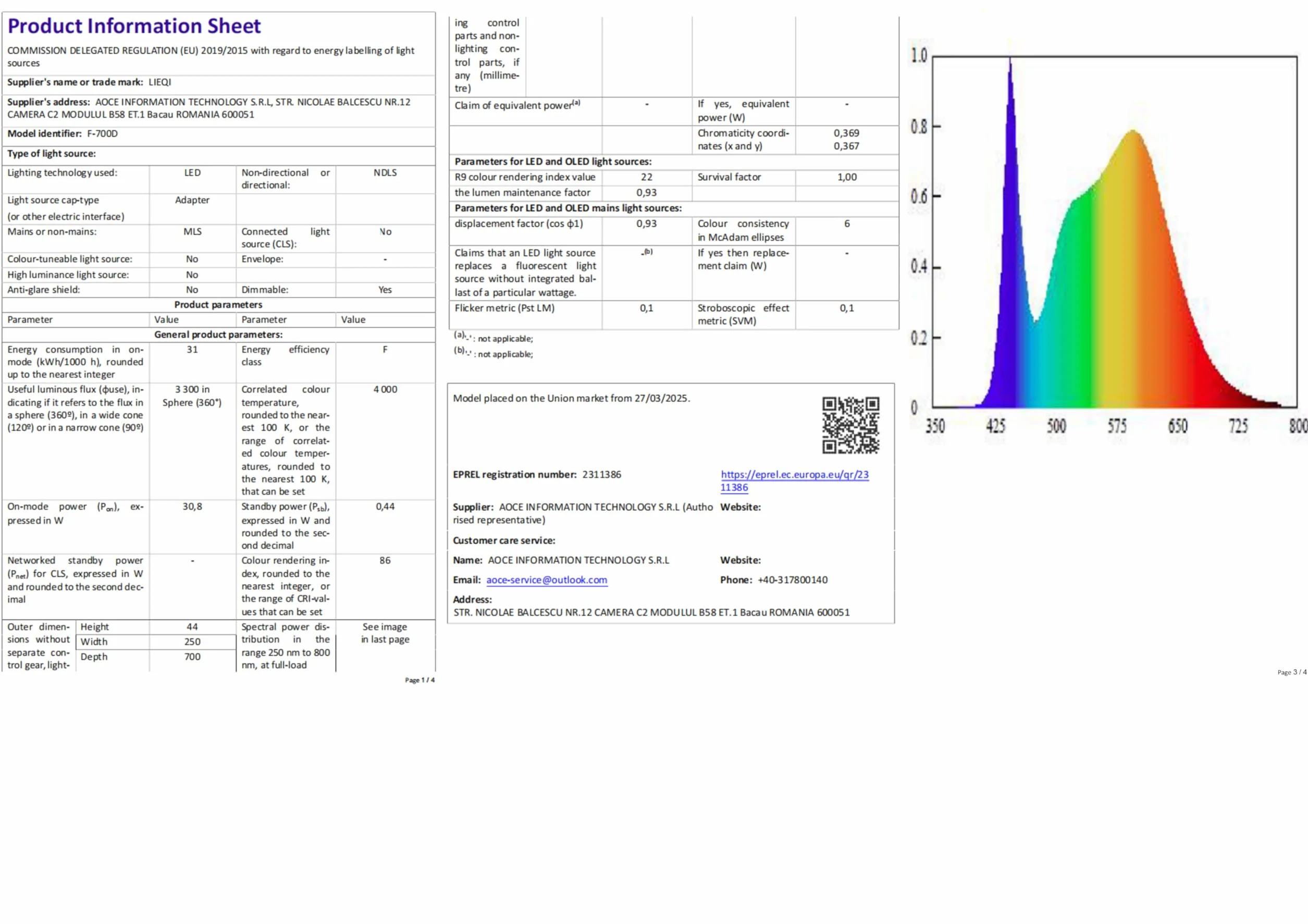This screenshot has width=1308, height=924.
Task: Click the R9 colour rendering value 22
Action: [647, 177]
